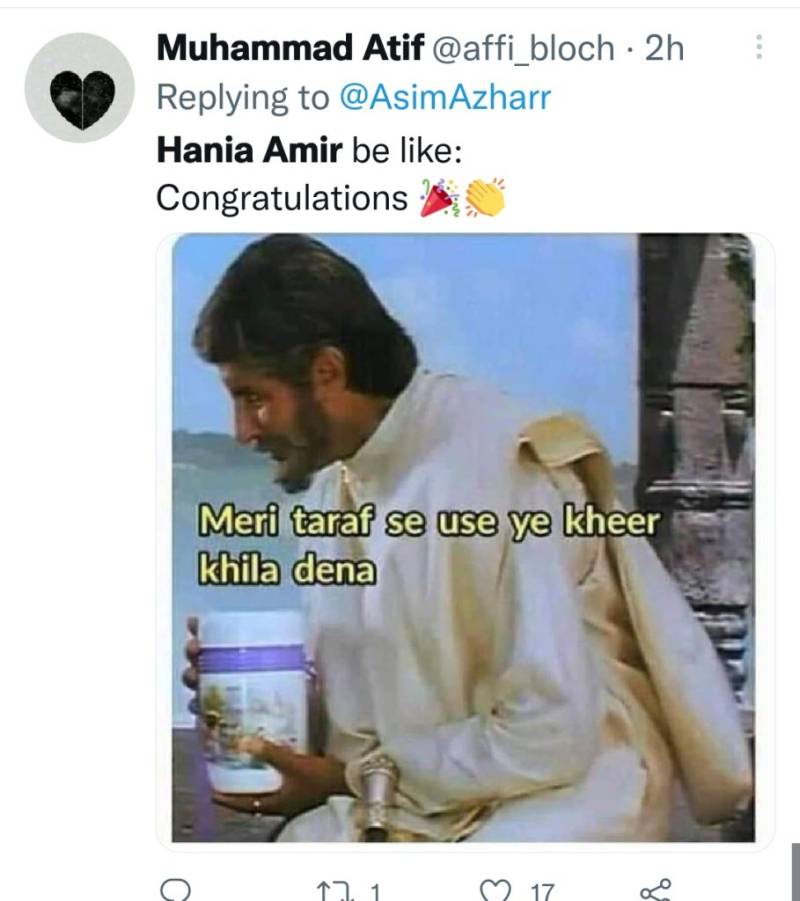The image size is (800, 901).
Task: Open the @affi_bloch handle
Action: pyautogui.click(x=522, y=48)
